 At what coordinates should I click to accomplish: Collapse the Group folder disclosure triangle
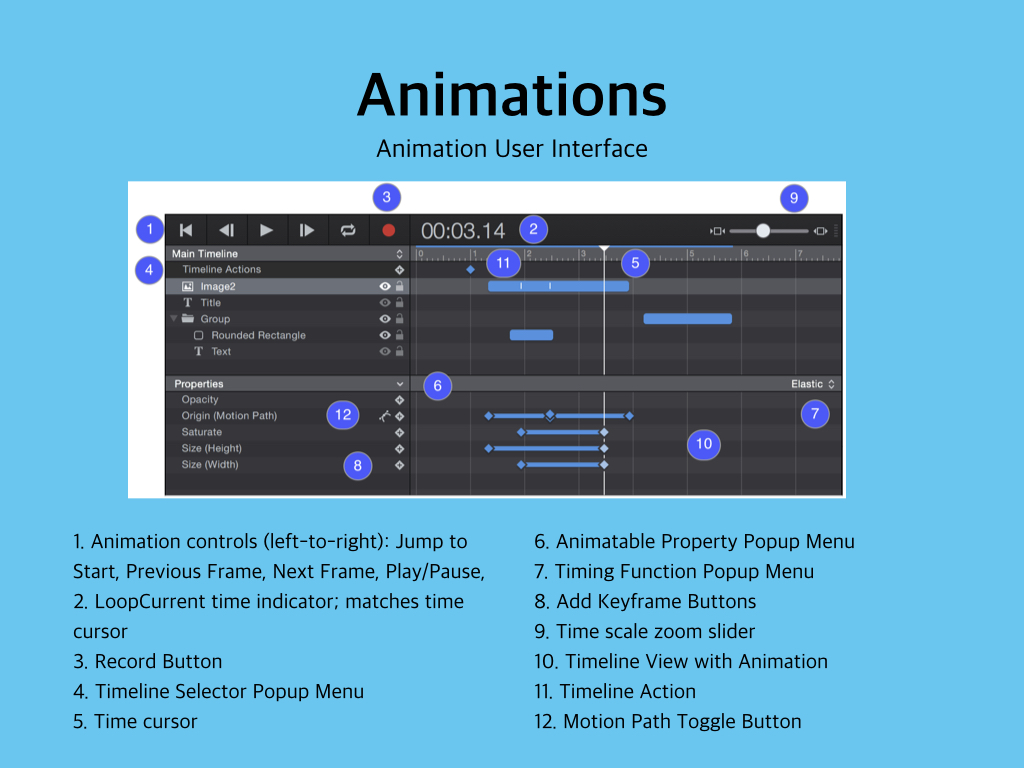[x=173, y=319]
